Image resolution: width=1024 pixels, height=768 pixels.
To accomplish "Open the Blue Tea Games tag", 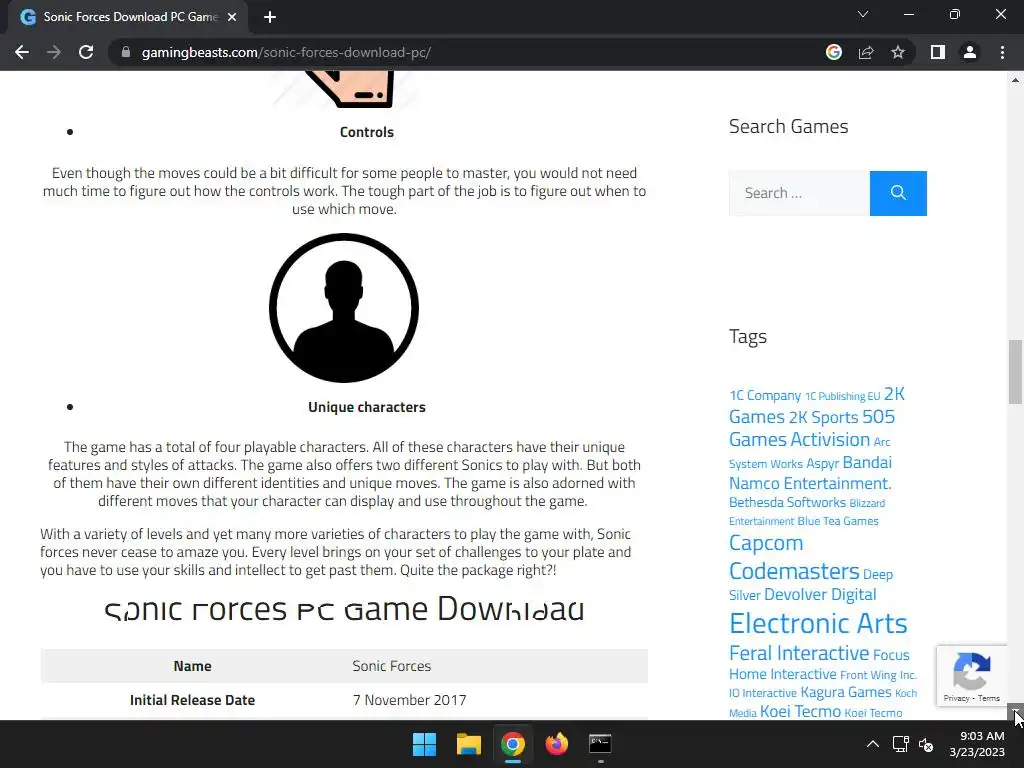I will 838,521.
